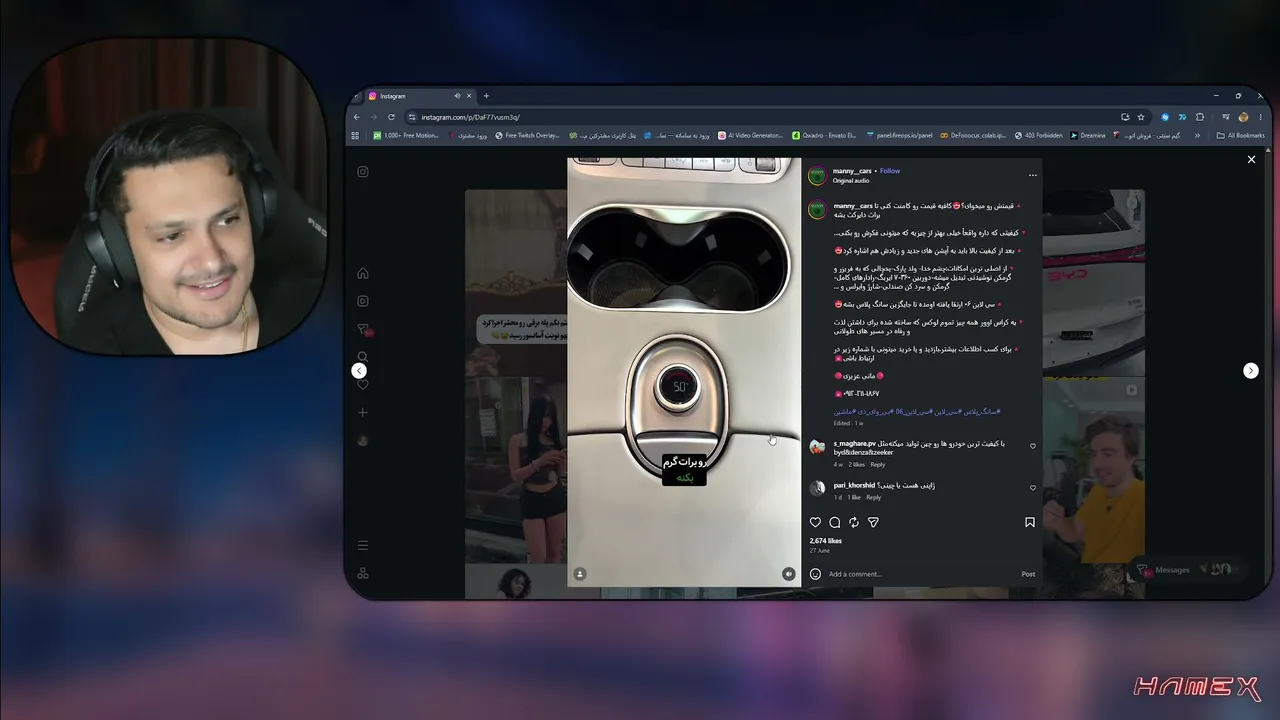
Task: Like the comment by pari_khorshid
Action: 1033,488
